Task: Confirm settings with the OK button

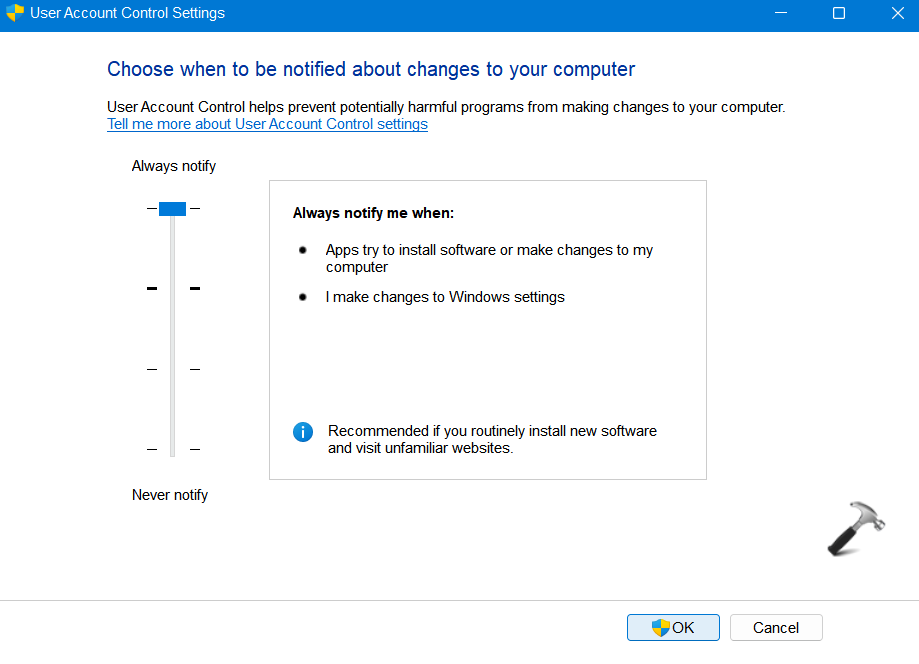Action: (673, 628)
